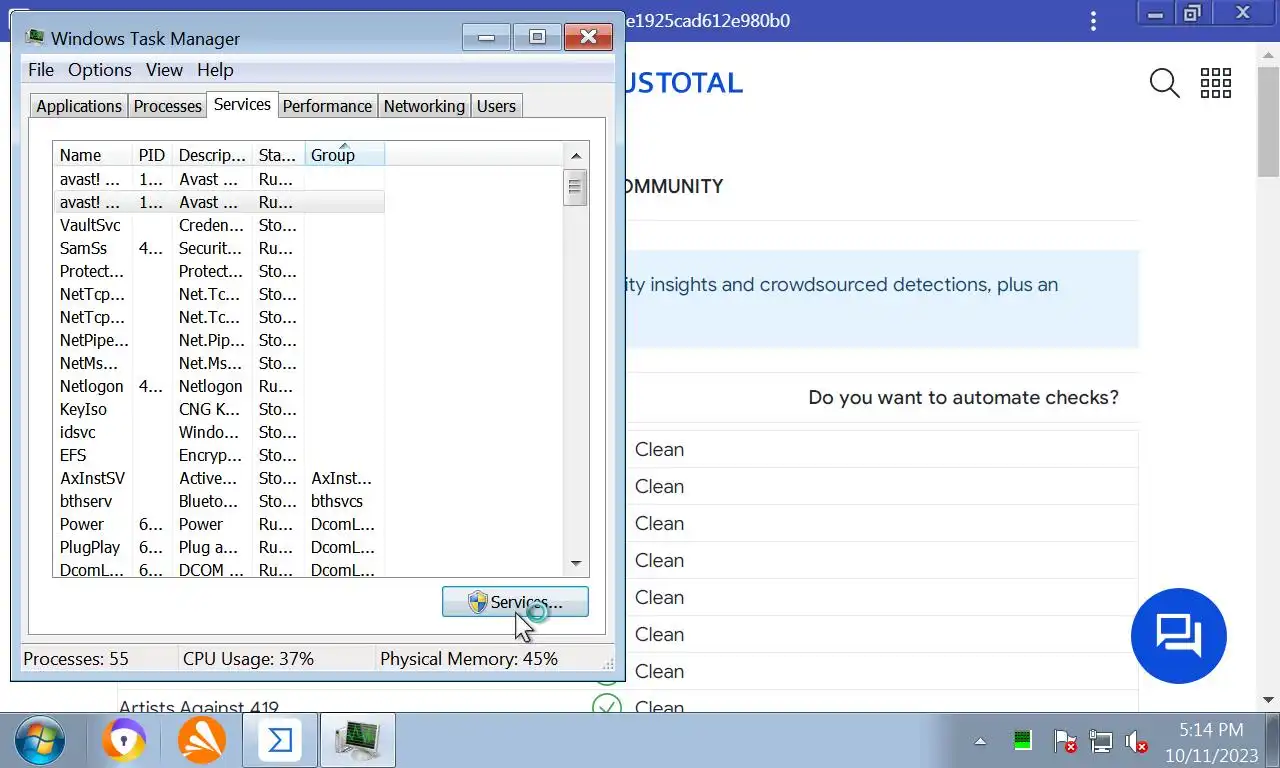The height and width of the screenshot is (768, 1280).
Task: Click the Artists Against 419 vendor entry
Action: coord(199,707)
